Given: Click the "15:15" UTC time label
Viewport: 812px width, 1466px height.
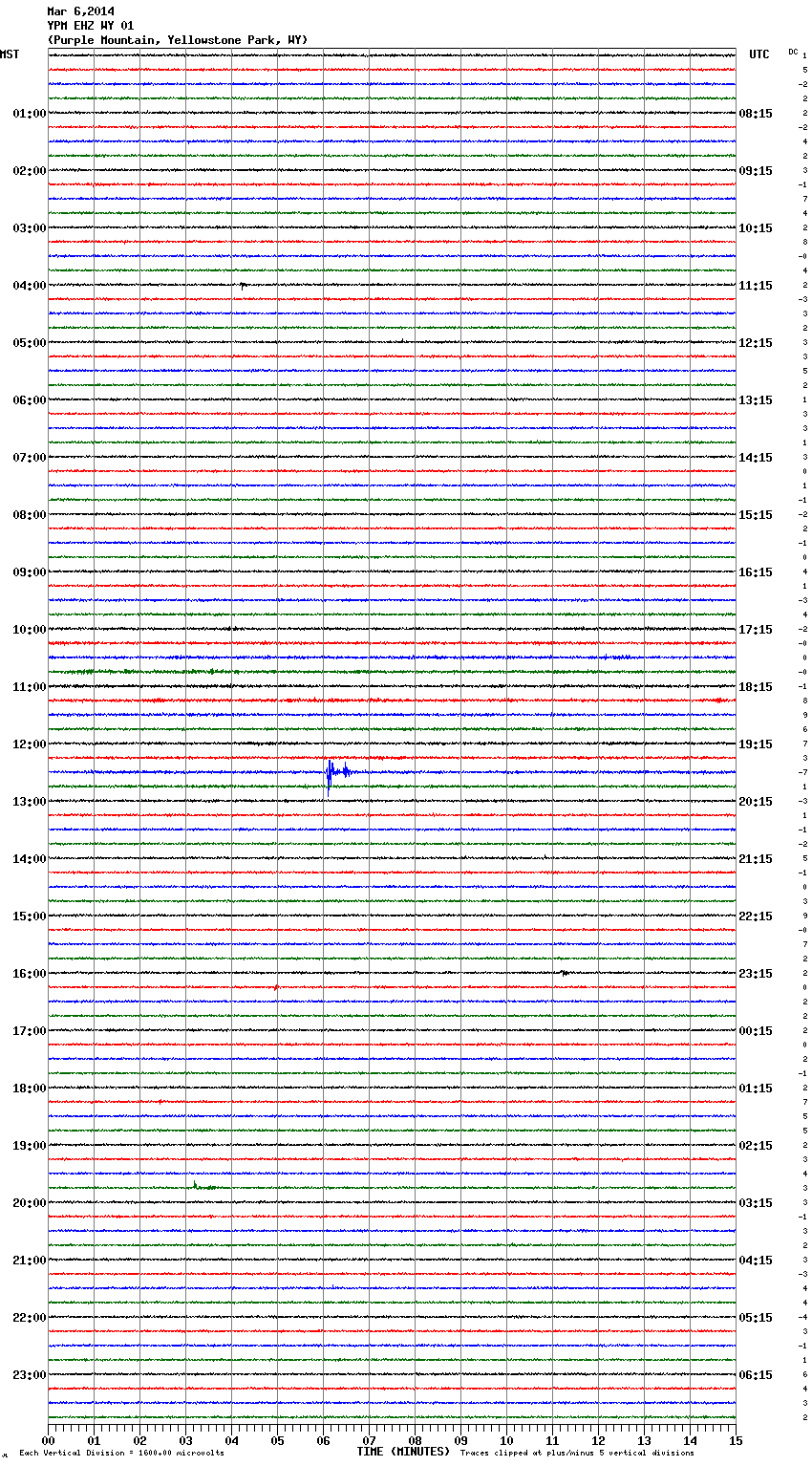Looking at the screenshot, I should click(756, 515).
